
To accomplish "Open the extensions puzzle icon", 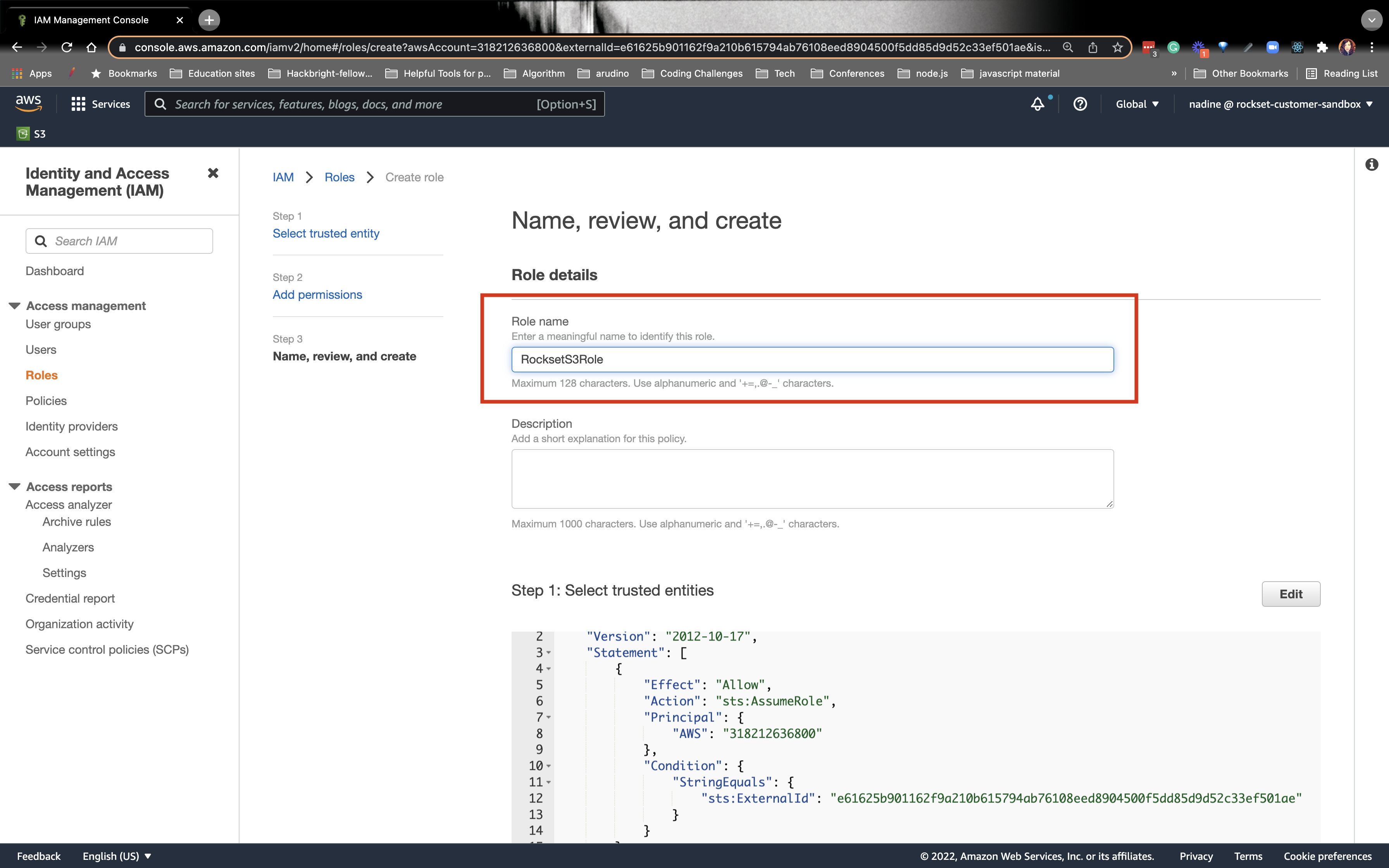I will (x=1322, y=48).
